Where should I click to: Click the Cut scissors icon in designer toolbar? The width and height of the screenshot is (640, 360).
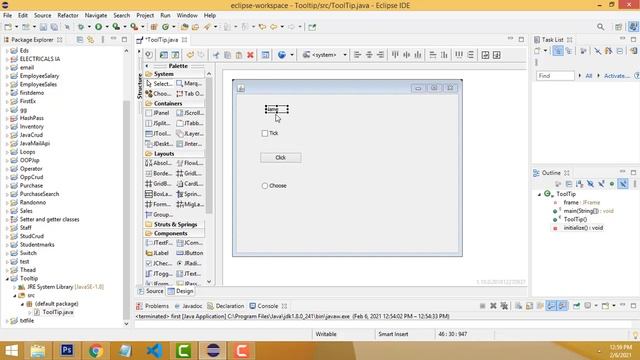click(216, 55)
